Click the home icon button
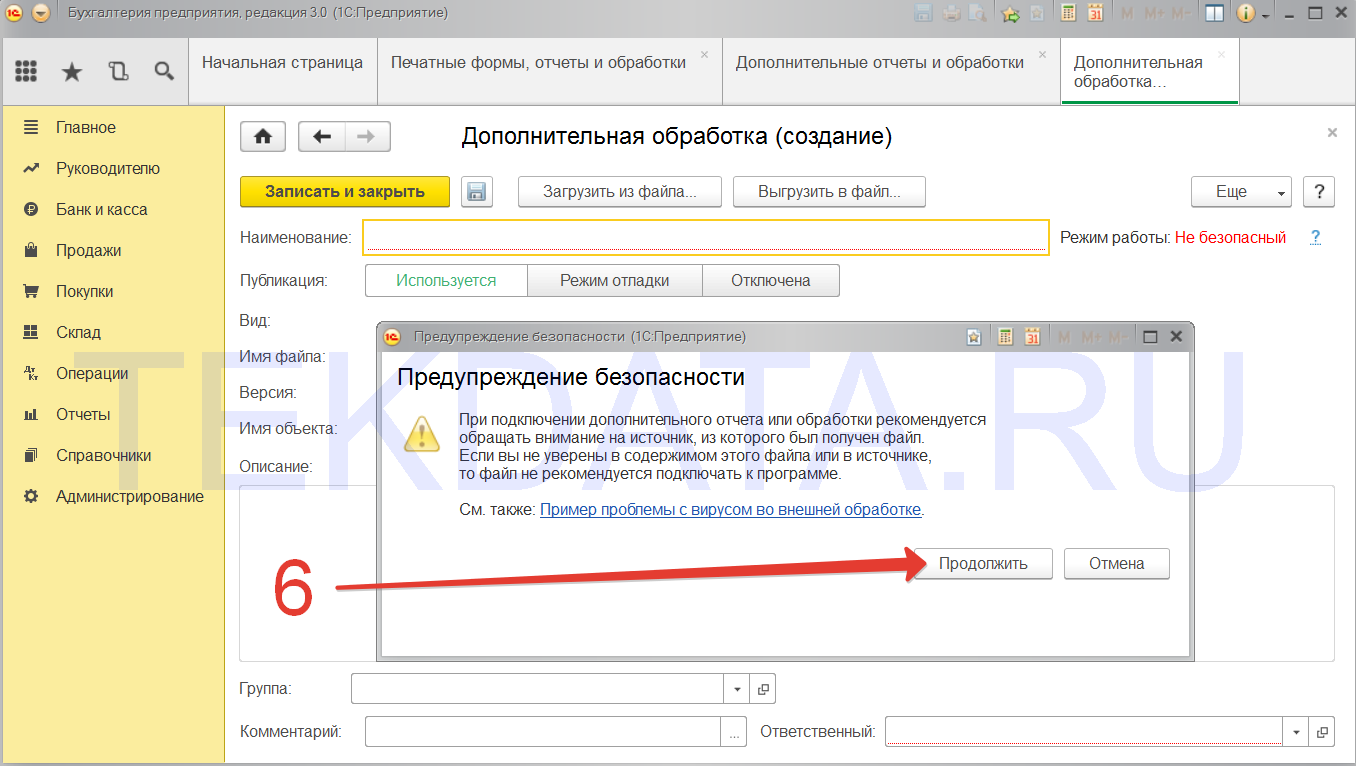Viewport: 1356px width, 766px height. 263,137
